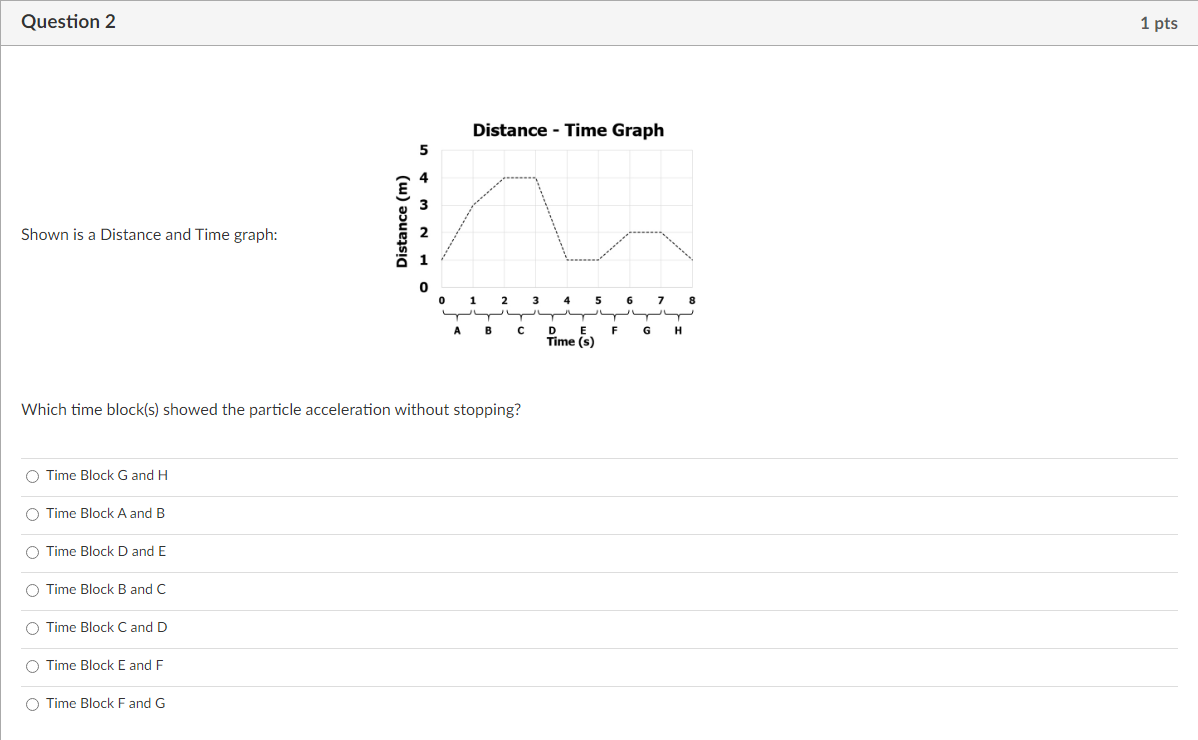Click the "1 pts" label
Image resolution: width=1198 pixels, height=740 pixels.
tap(1158, 22)
